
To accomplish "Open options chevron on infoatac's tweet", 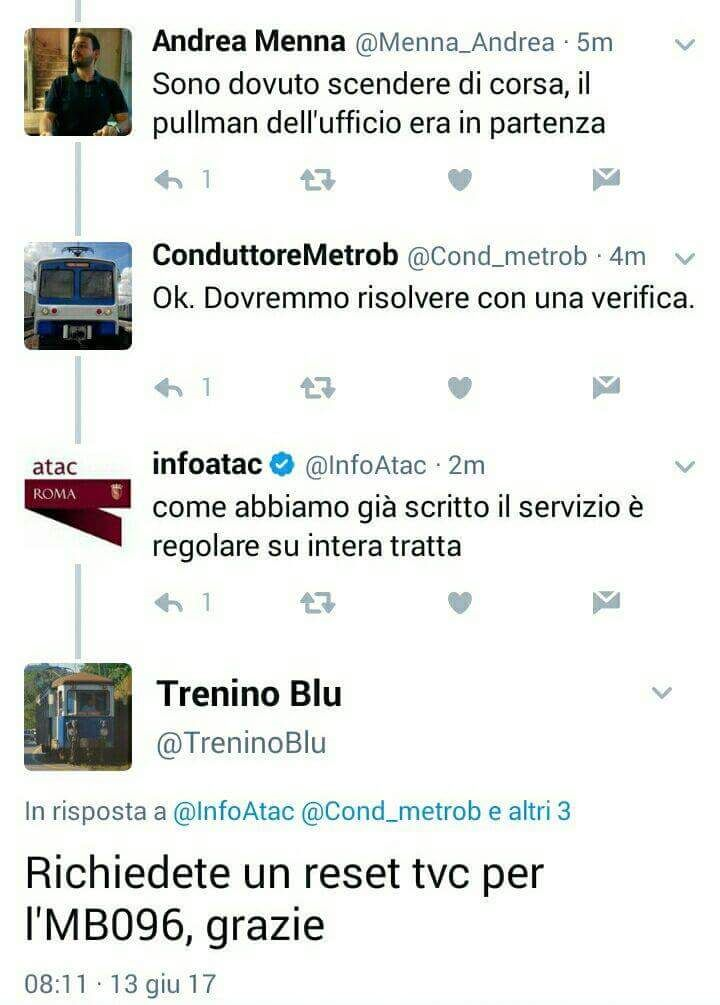I will coord(685,467).
